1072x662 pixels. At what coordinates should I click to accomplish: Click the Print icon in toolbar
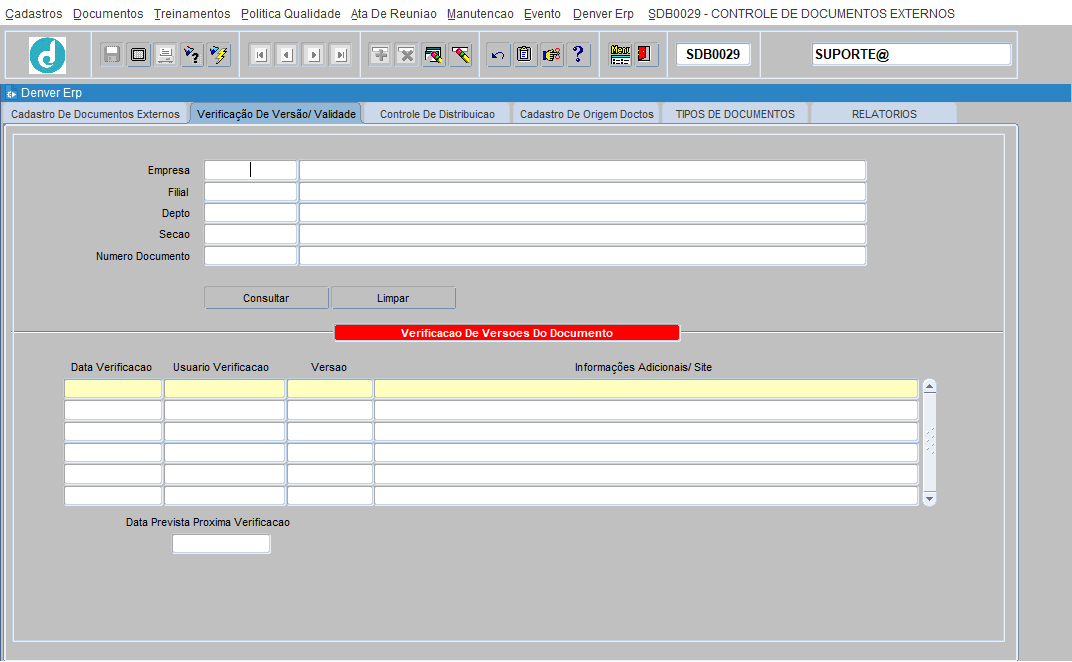166,55
